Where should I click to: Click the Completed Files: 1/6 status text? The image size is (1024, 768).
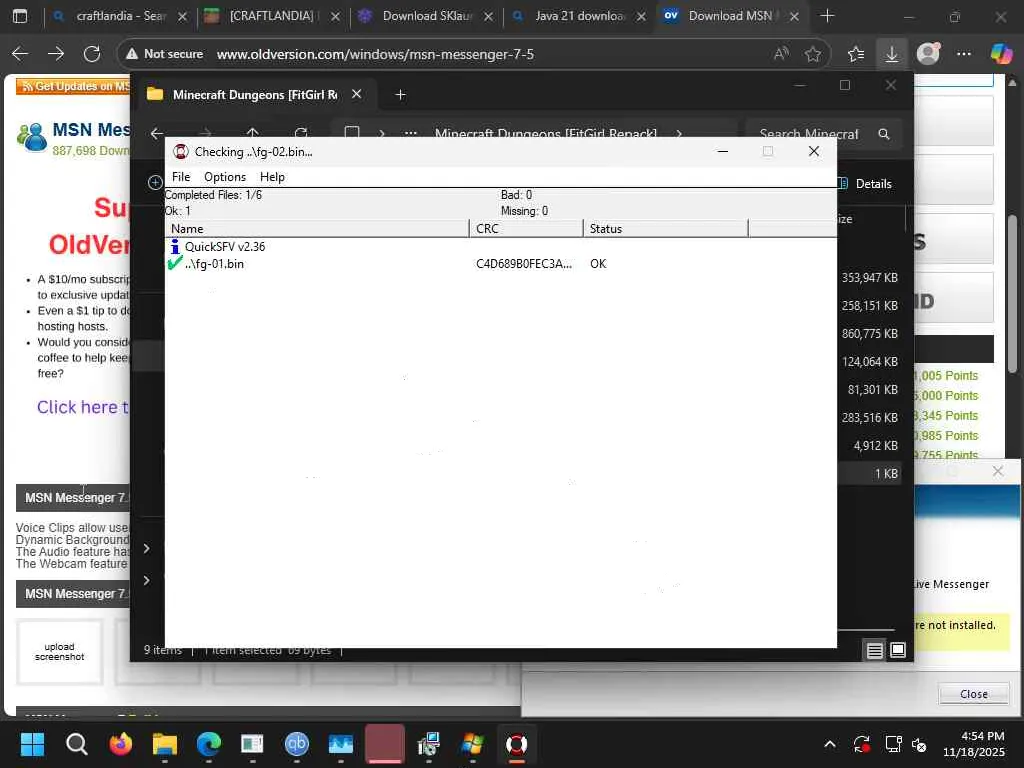[214, 195]
